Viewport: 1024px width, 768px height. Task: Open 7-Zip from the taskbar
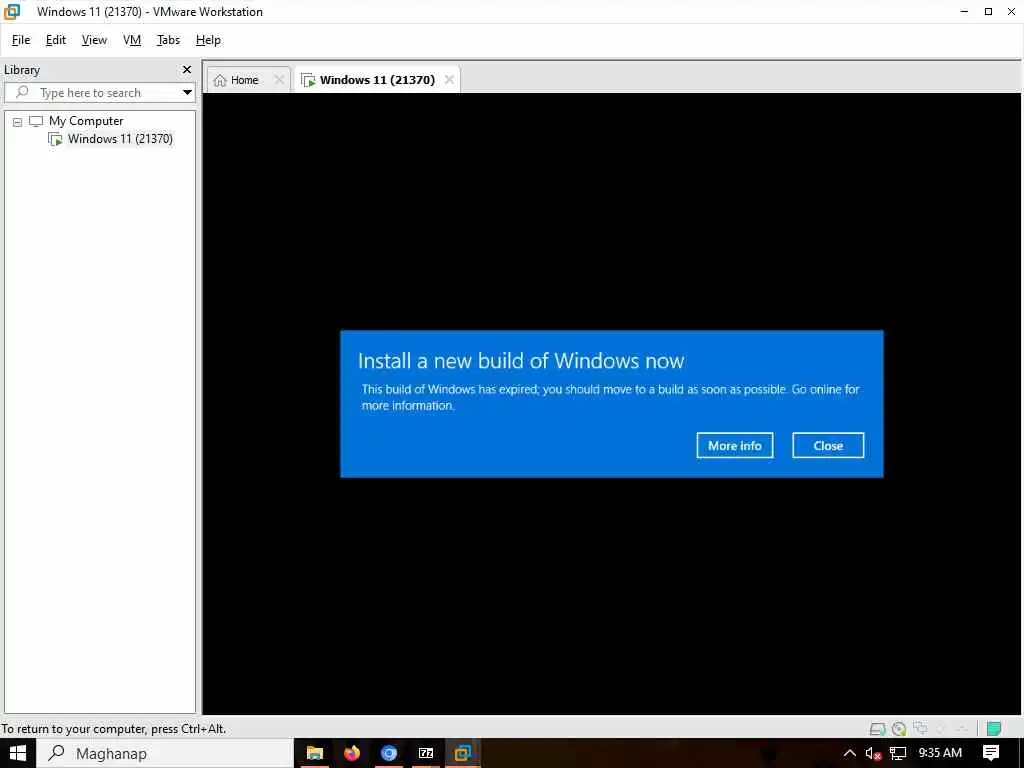(426, 754)
